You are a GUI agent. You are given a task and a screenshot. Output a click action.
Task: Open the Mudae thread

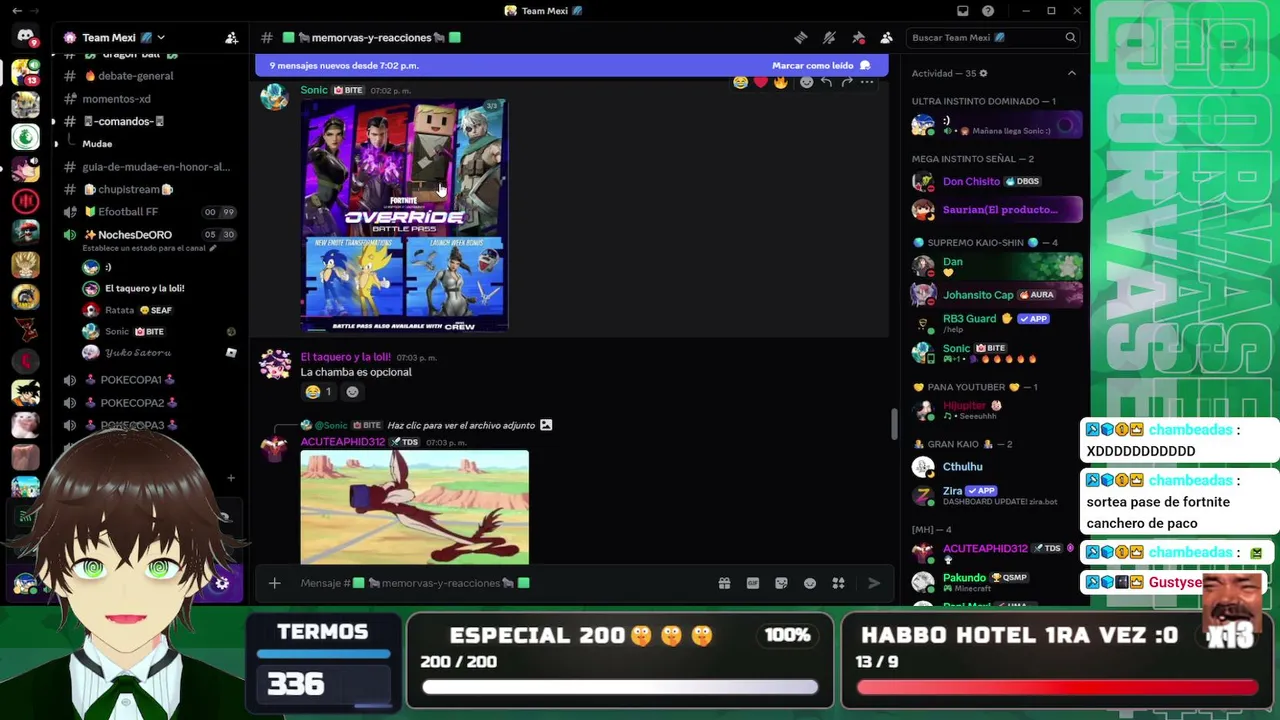(97, 144)
